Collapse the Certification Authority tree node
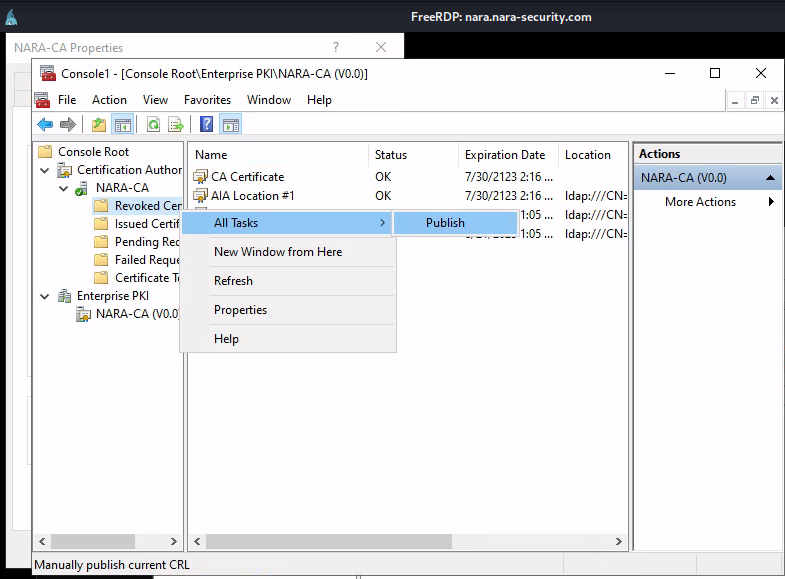The height and width of the screenshot is (579, 785). coord(45,170)
